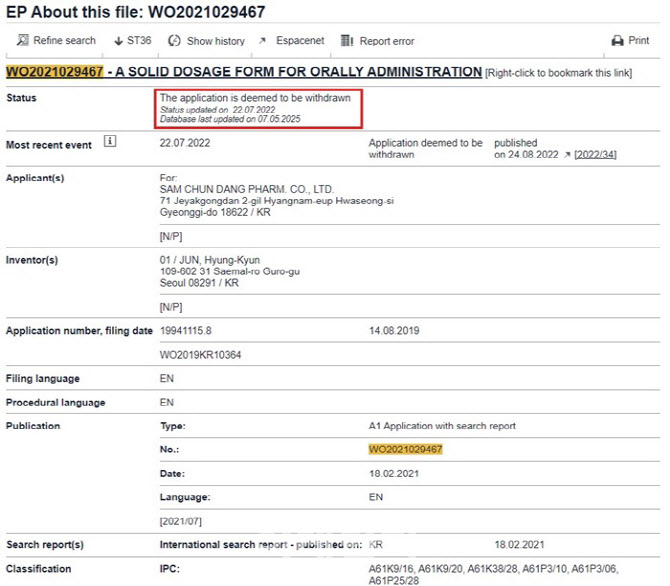Click the Show history clock icon
The image size is (670, 586).
pos(174,41)
